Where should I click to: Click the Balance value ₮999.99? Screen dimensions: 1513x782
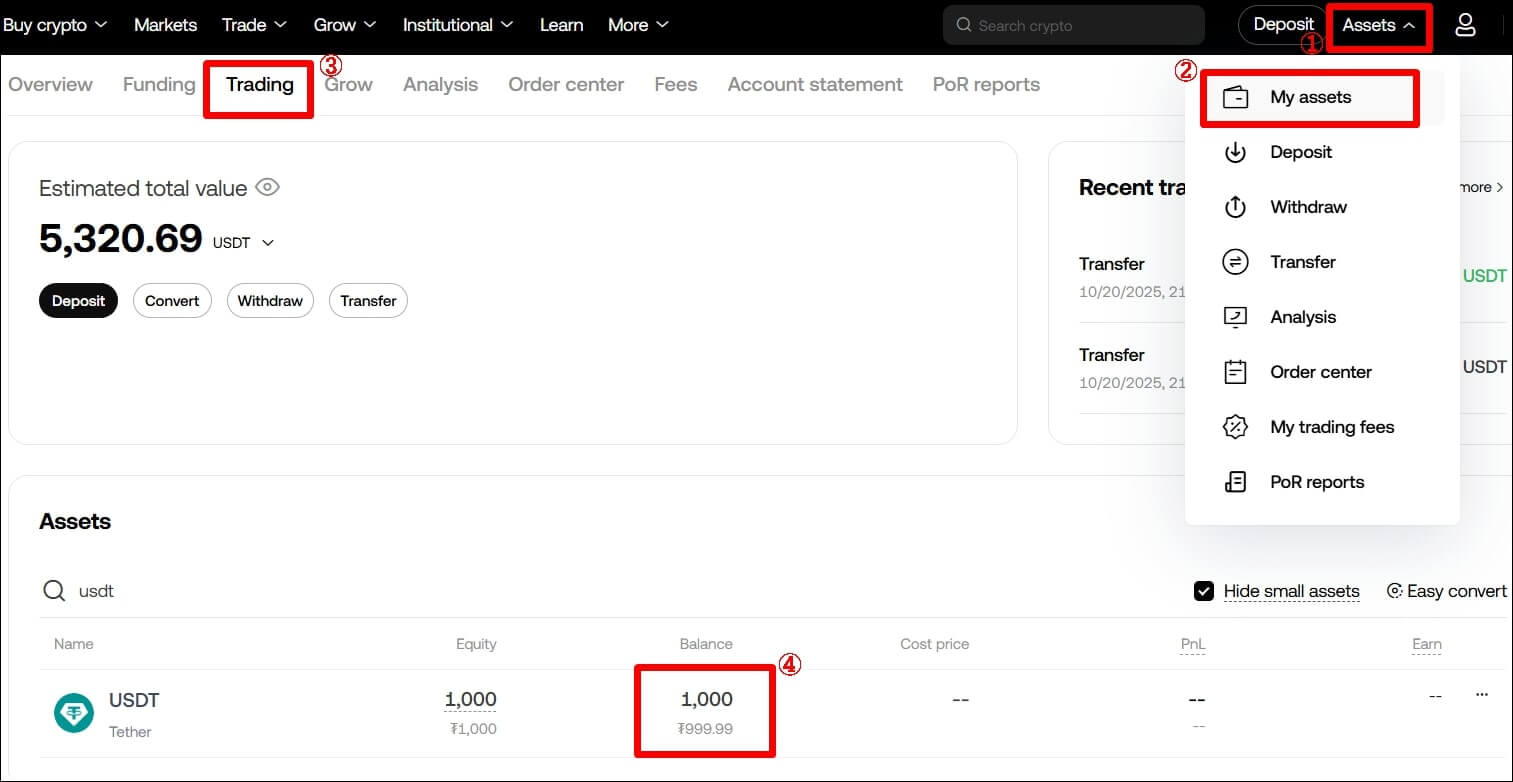point(705,729)
